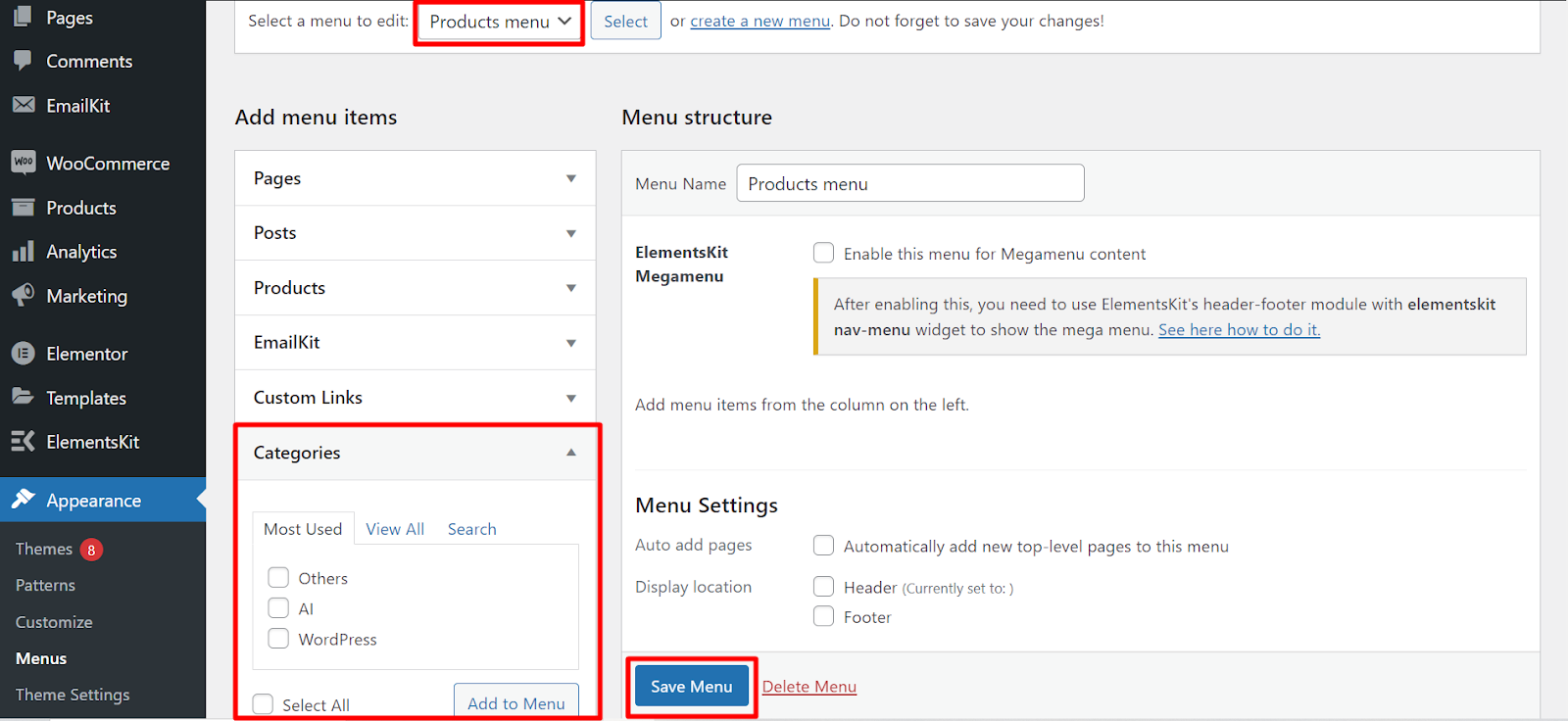Click the Categories section title
The image size is (1568, 721).
(x=297, y=453)
